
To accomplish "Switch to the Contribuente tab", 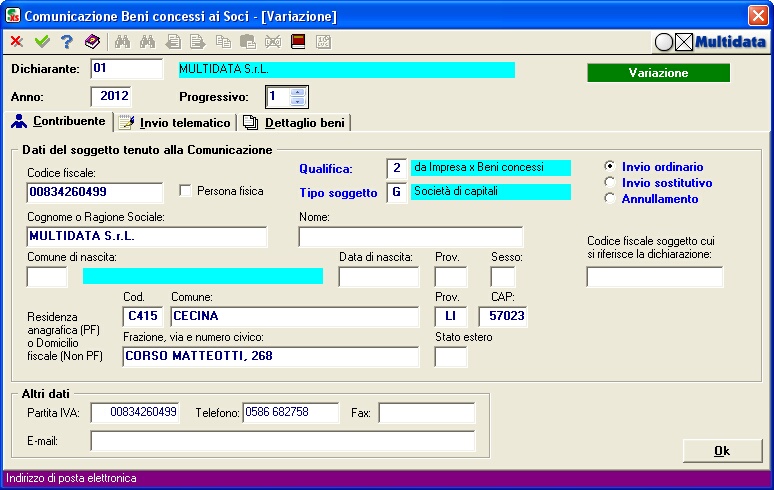I will pyautogui.click(x=59, y=121).
